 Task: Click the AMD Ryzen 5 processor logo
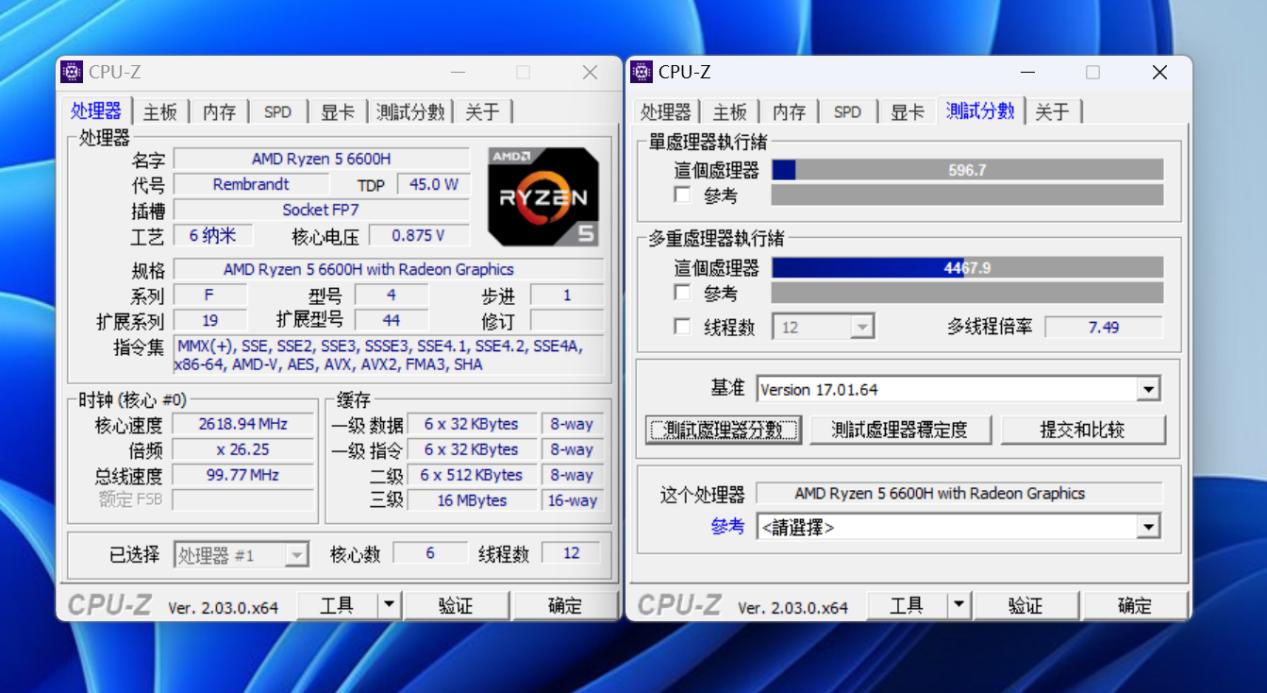click(541, 194)
